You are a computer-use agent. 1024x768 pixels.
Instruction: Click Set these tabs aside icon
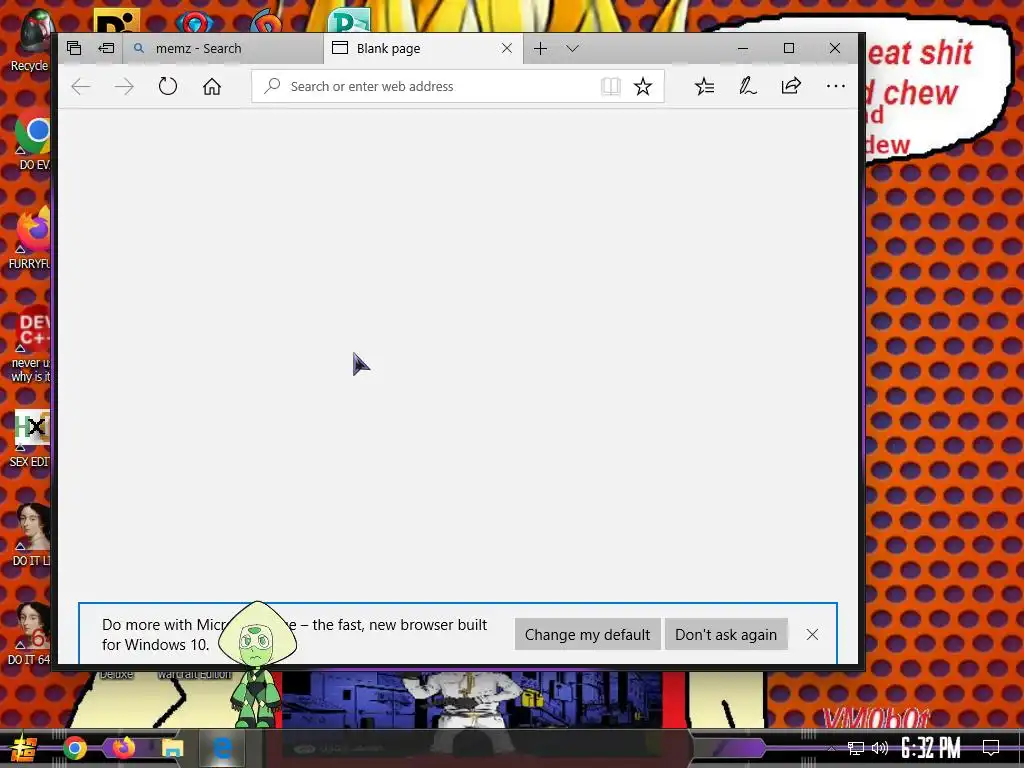tap(106, 48)
